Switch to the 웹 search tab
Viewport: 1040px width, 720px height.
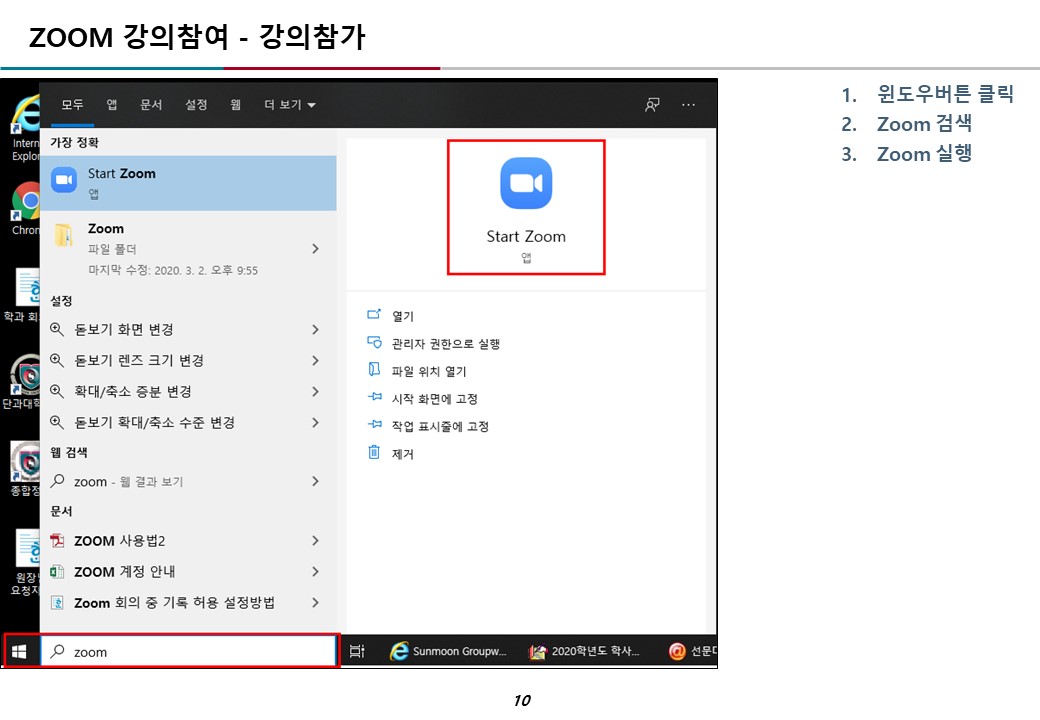235,105
